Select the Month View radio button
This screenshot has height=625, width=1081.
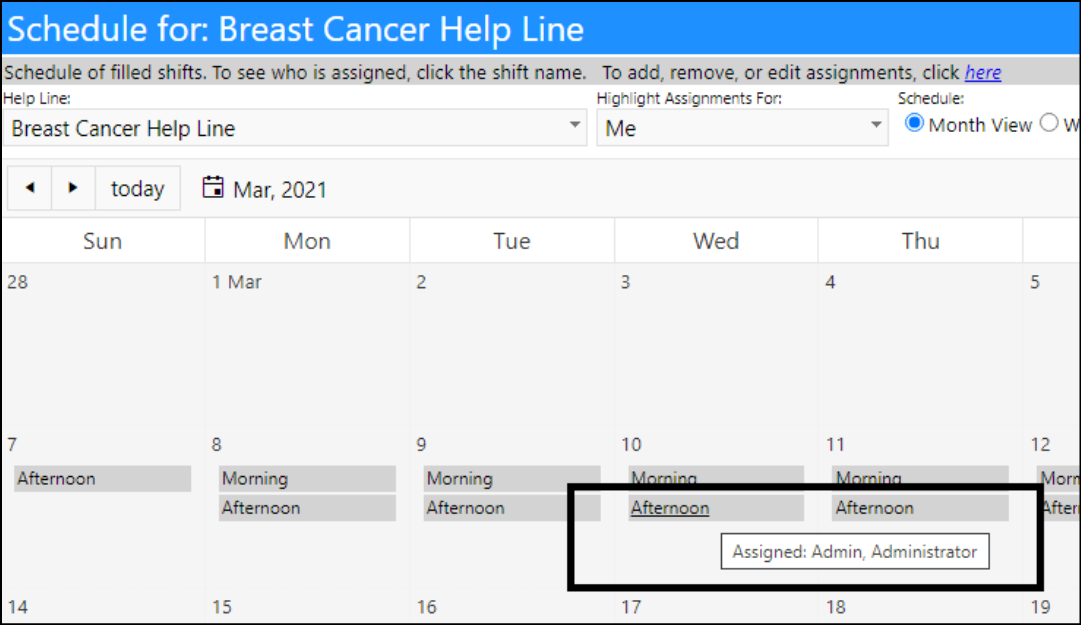[x=914, y=124]
